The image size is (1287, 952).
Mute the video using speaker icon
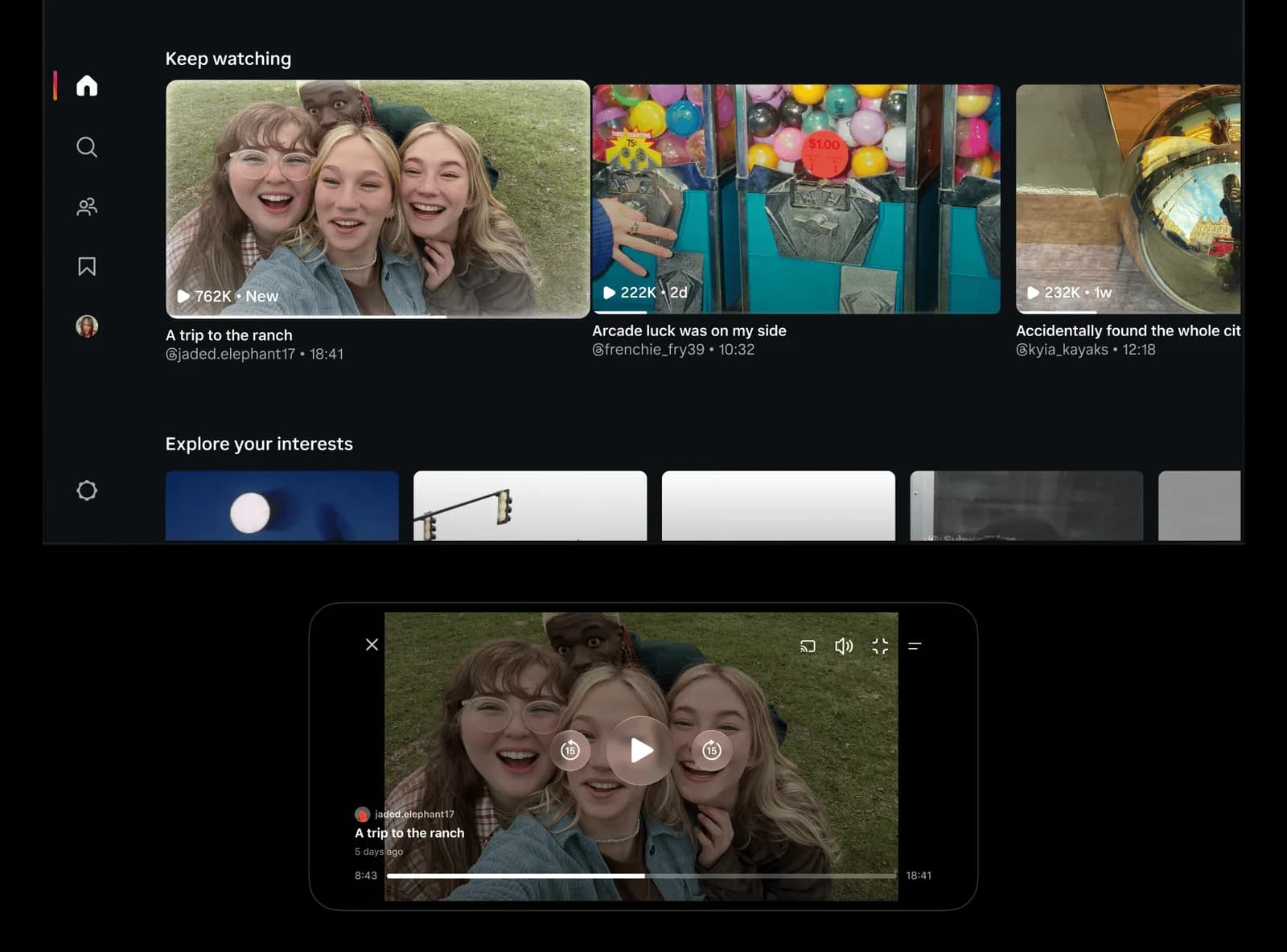point(844,646)
